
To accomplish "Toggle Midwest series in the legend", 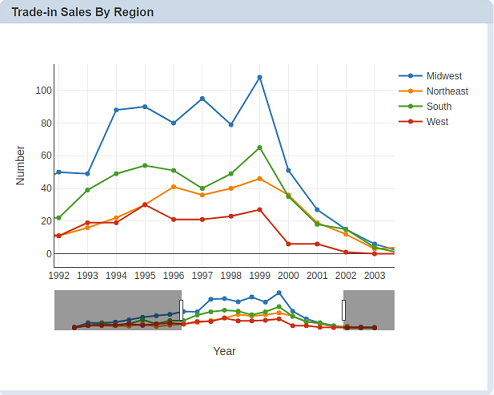I will click(x=430, y=76).
